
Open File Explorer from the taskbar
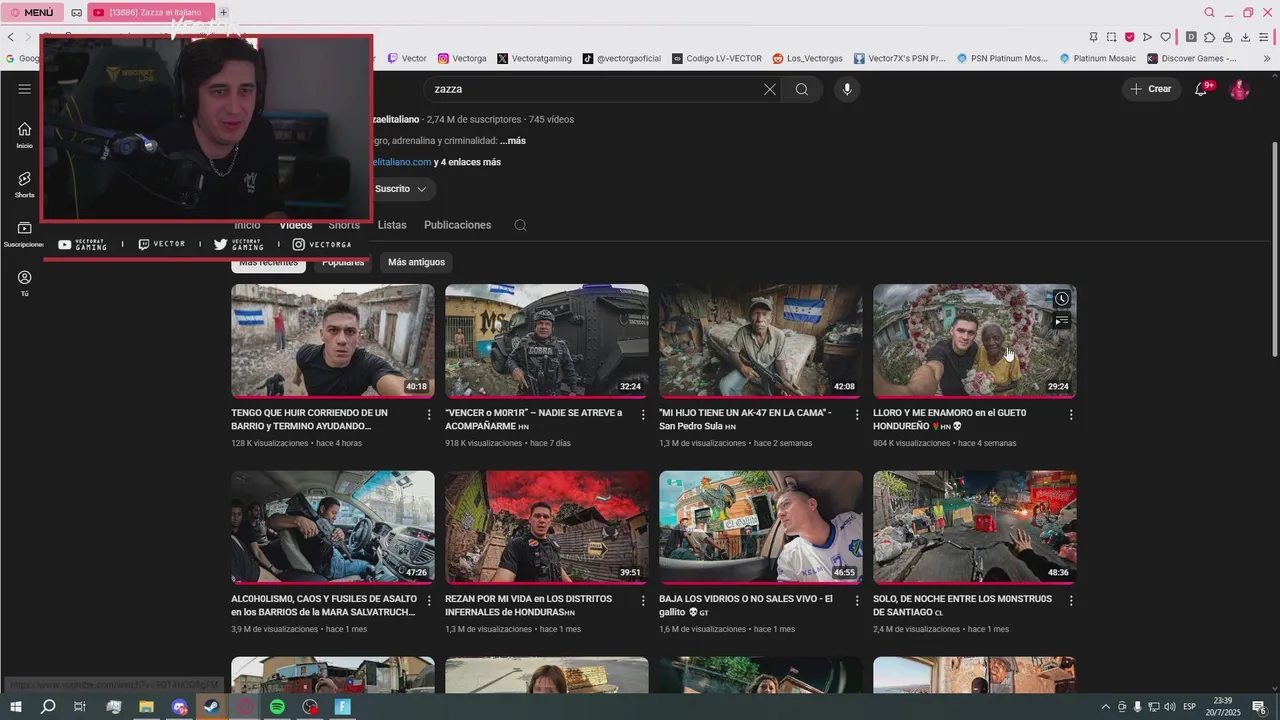[x=146, y=706]
